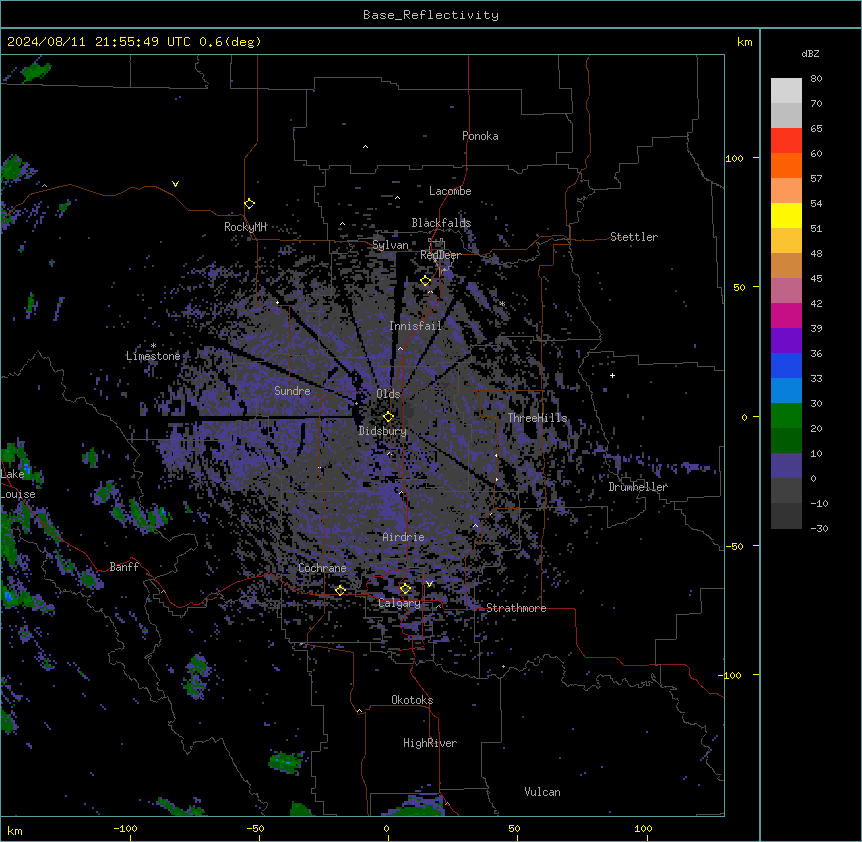Click the dBZ legend heading
This screenshot has width=862, height=842.
tap(810, 54)
